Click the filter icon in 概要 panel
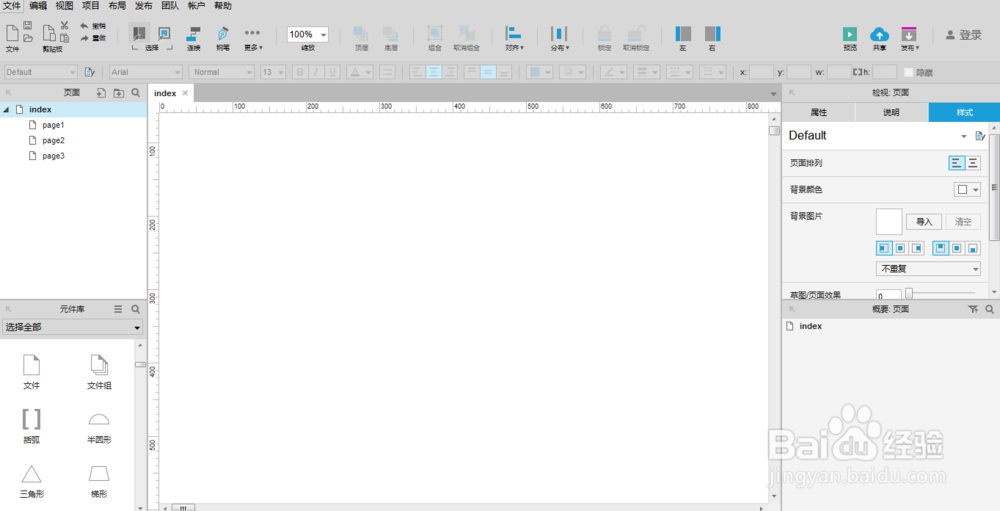Screen dimensions: 1000x511 (x=973, y=309)
